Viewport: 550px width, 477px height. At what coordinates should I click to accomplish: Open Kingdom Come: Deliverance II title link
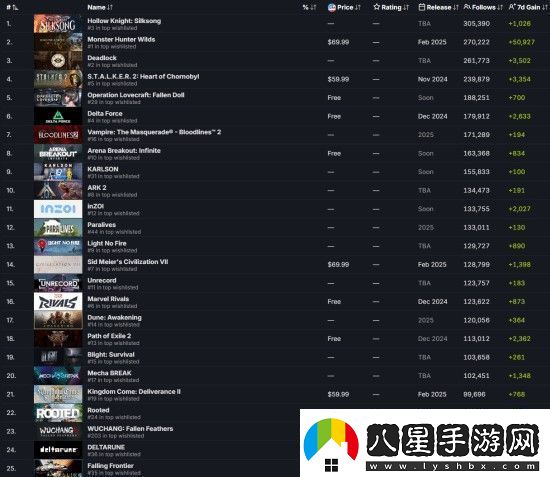[x=134, y=391]
